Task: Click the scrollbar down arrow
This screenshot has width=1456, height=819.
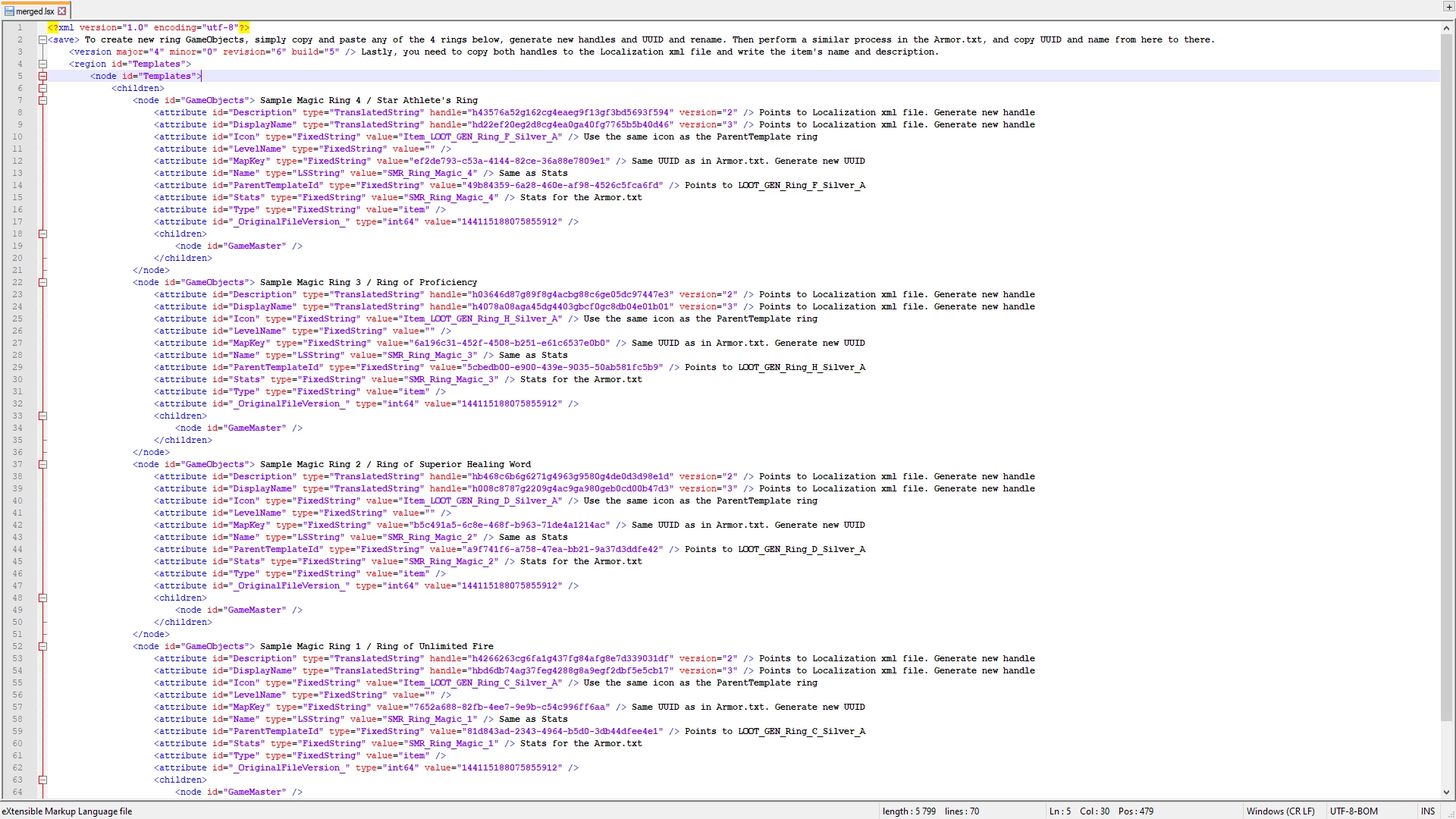Action: (x=1447, y=792)
